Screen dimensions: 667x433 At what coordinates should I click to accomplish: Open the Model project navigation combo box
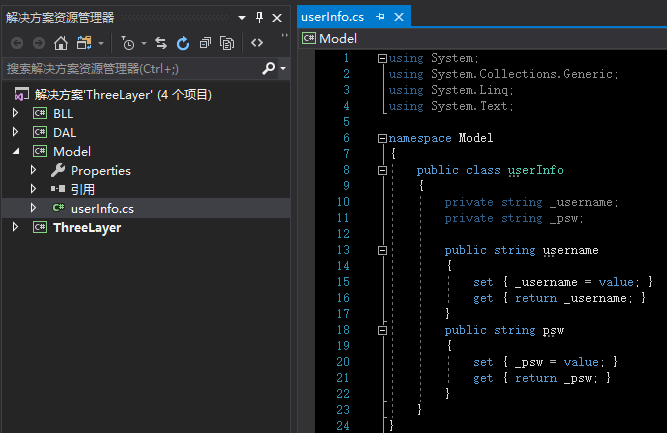[x=484, y=39]
